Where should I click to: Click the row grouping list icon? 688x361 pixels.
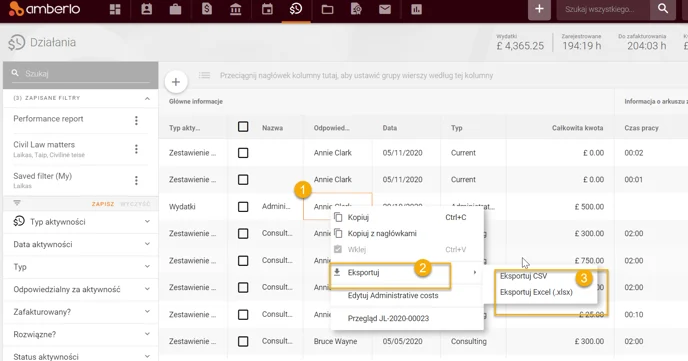point(204,75)
